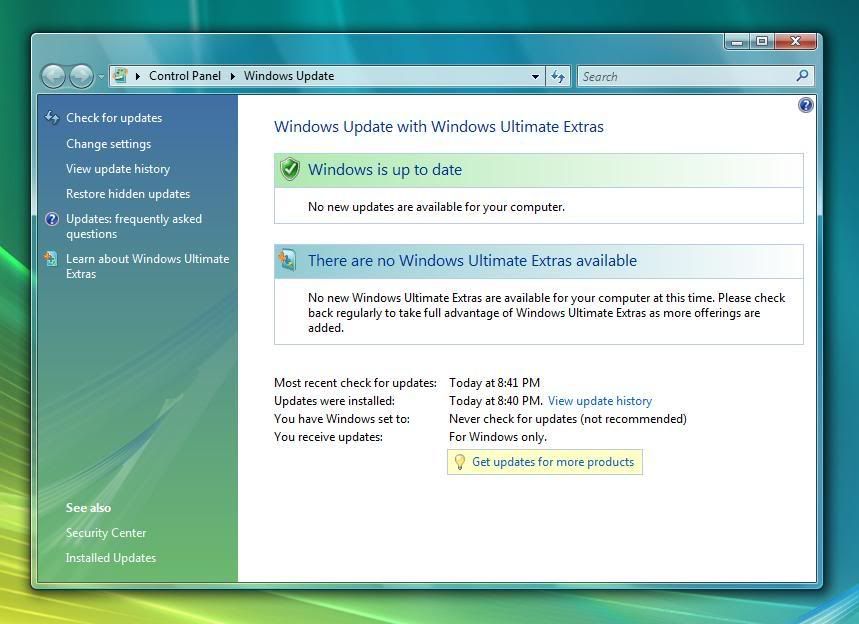
Task: Click the green shield status icon
Action: [290, 169]
